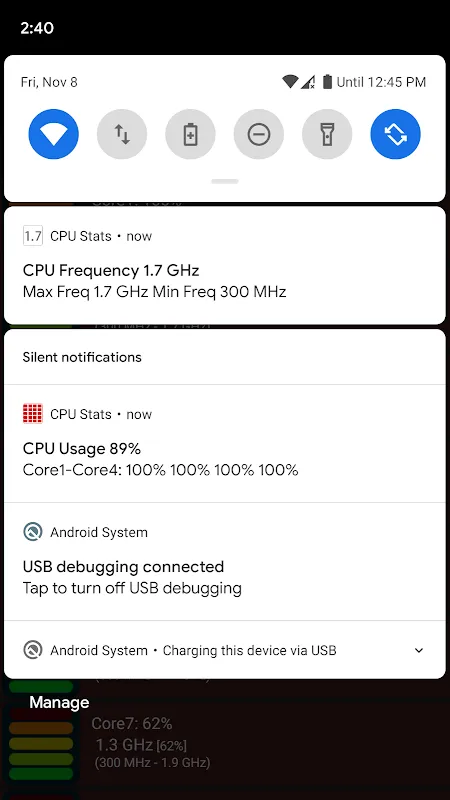This screenshot has height=800, width=450.
Task: Expand the Charging via USB notification chevron
Action: (419, 651)
